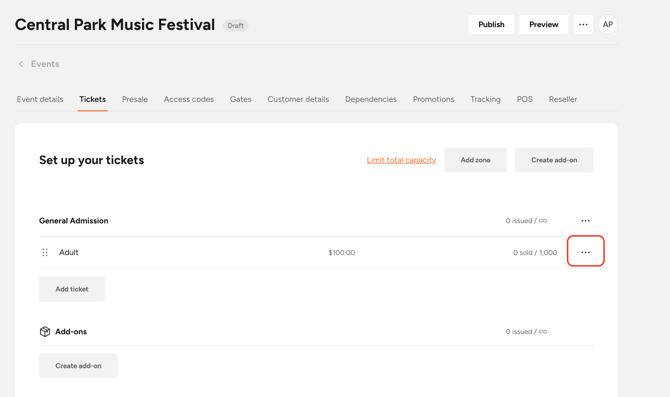The image size is (670, 397).
Task: Open the header more options ellipsis menu
Action: click(x=583, y=24)
